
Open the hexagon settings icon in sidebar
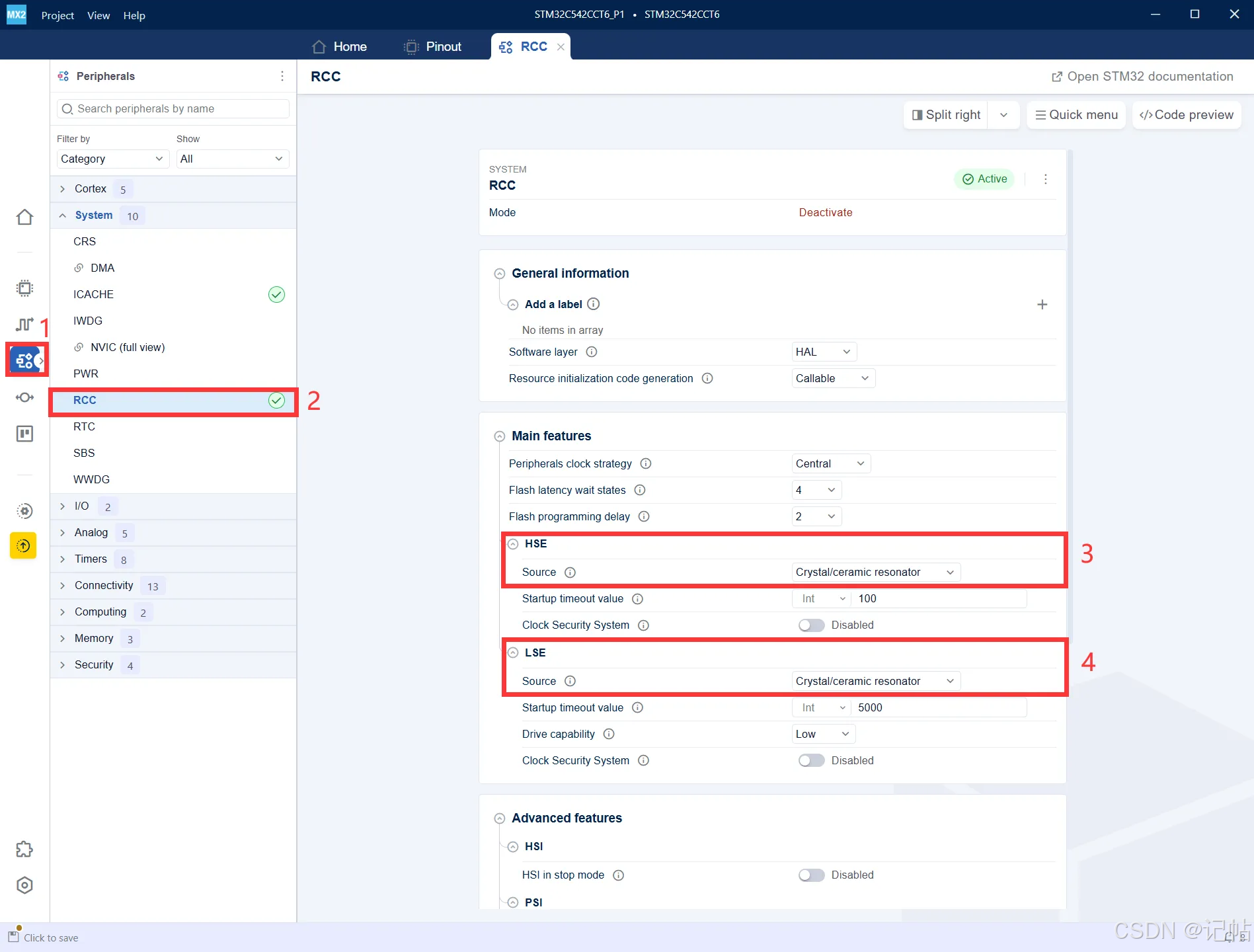(x=24, y=885)
